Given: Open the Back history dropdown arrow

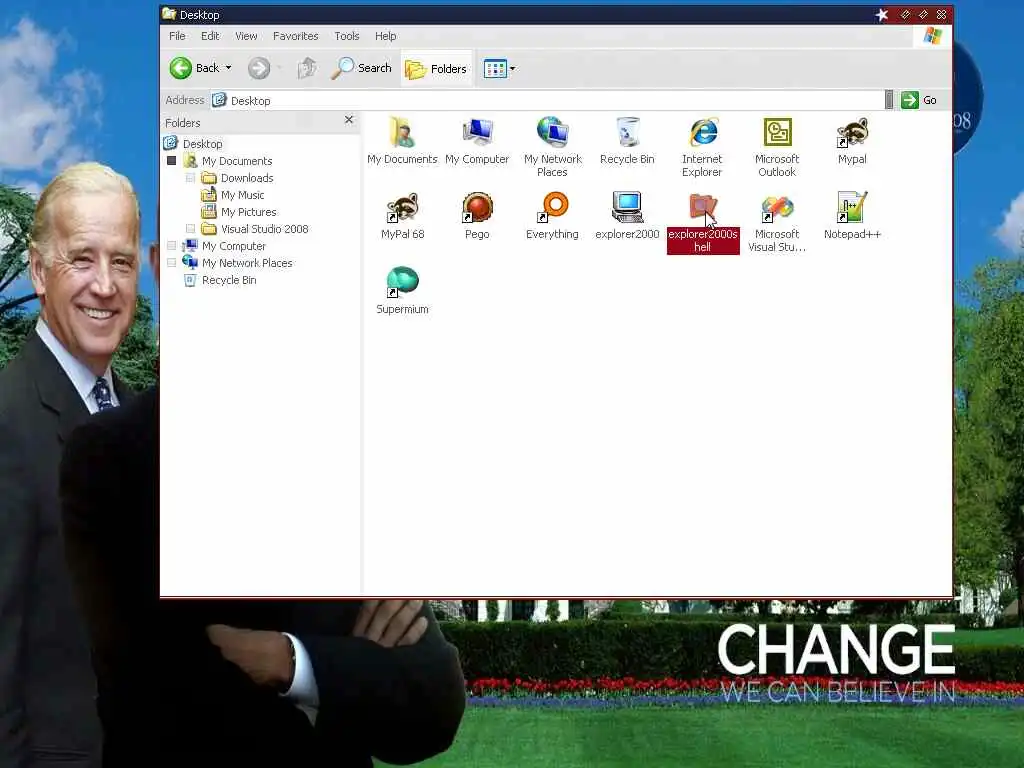Looking at the screenshot, I should point(229,68).
